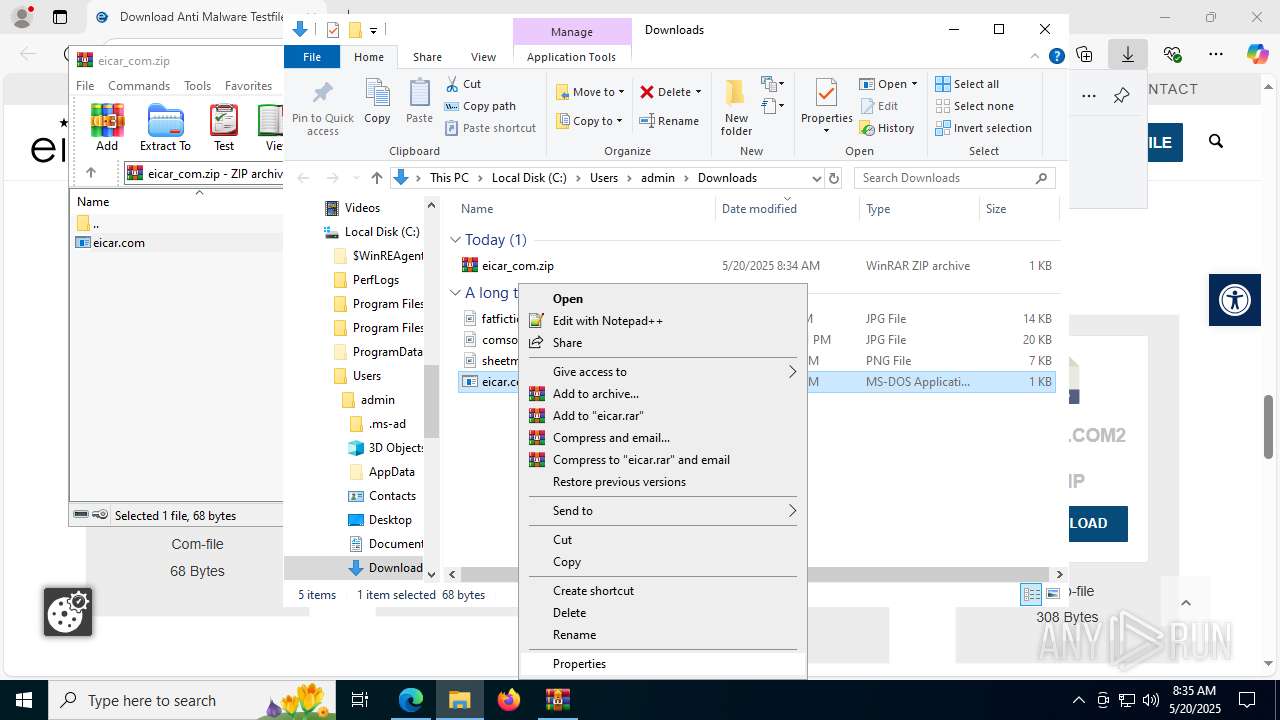This screenshot has height=720, width=1280.
Task: Open the File ribbon tab
Action: pyautogui.click(x=312, y=57)
